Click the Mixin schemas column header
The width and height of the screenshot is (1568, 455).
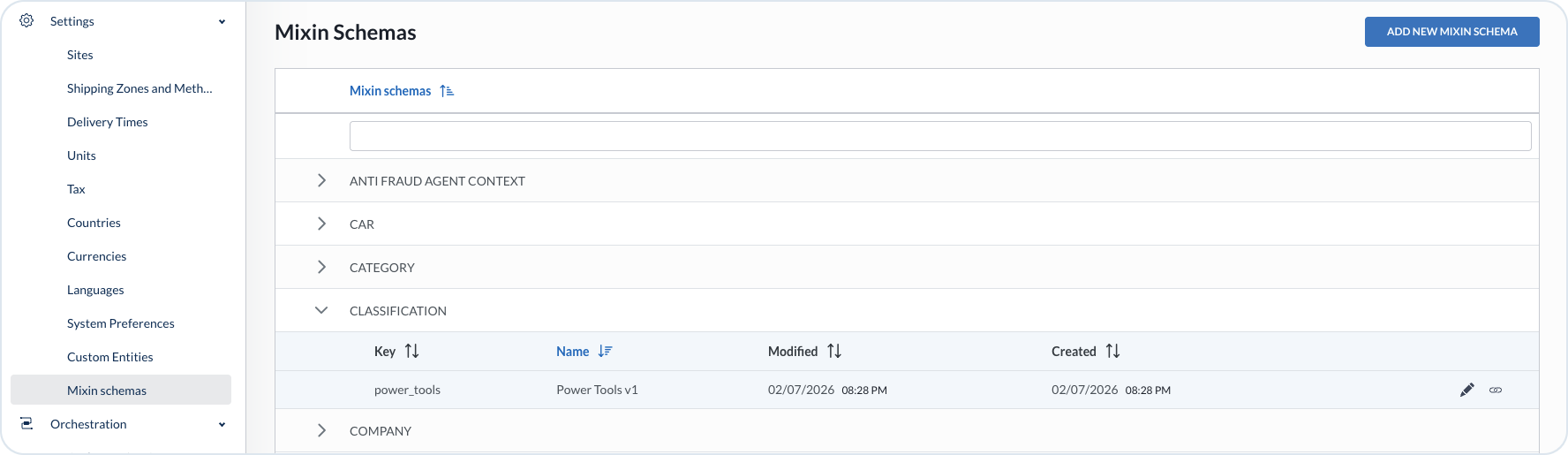pyautogui.click(x=390, y=91)
